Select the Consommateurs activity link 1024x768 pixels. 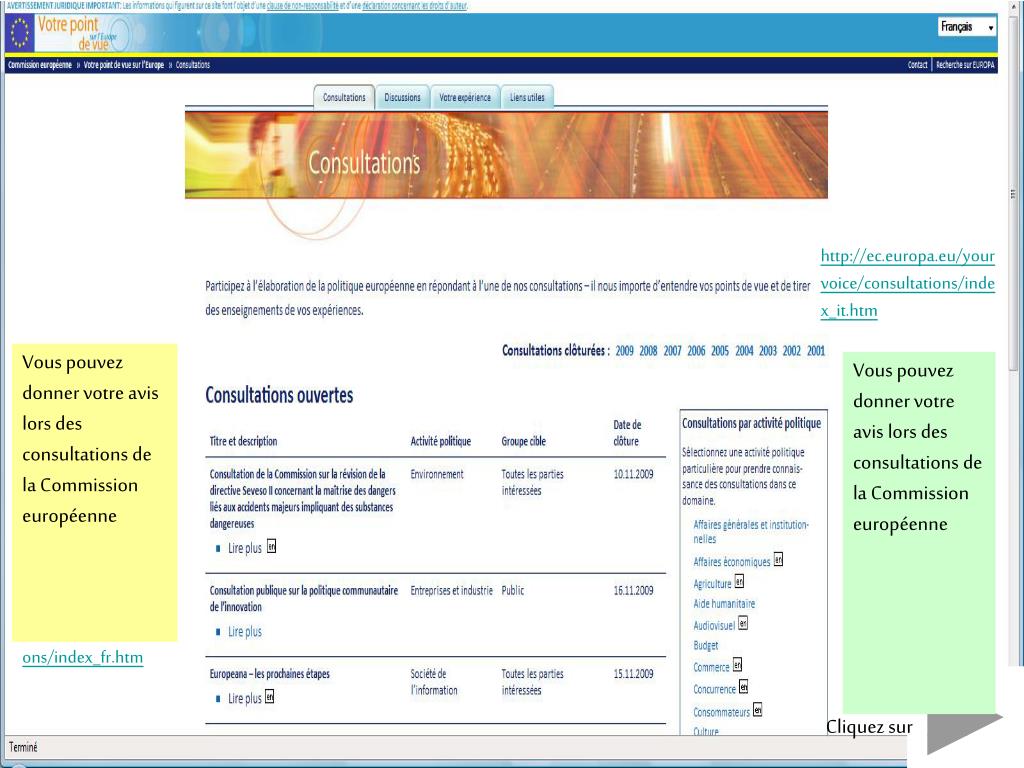[721, 712]
